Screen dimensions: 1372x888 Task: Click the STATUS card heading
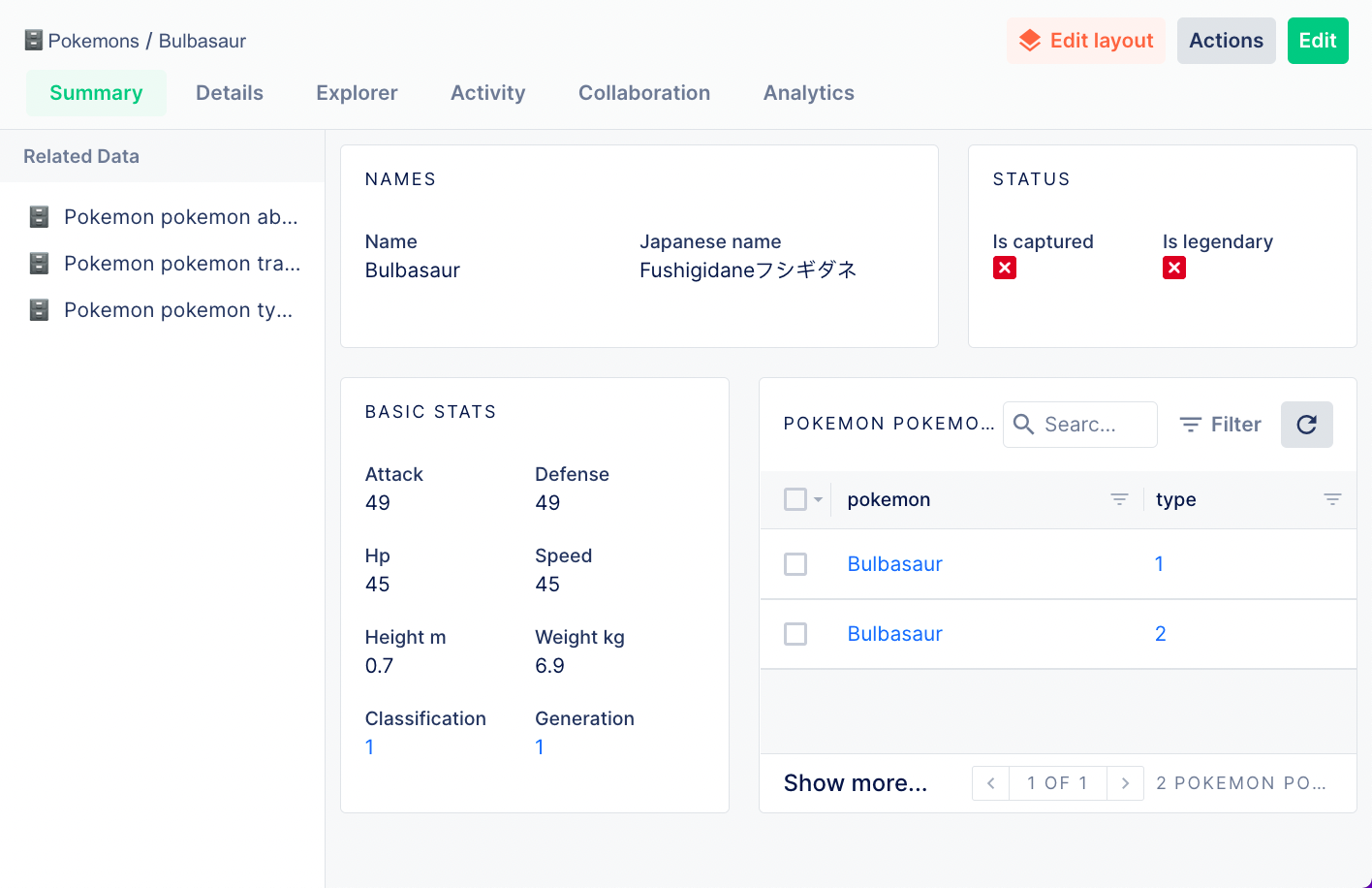coord(1032,179)
